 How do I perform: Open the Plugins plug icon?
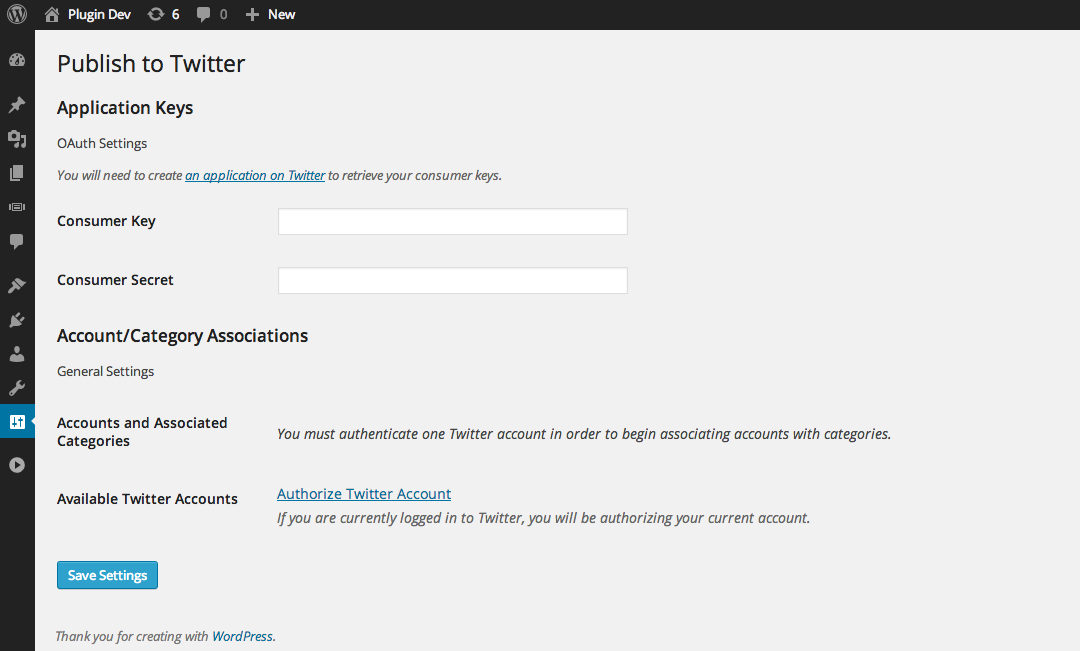pos(17,320)
